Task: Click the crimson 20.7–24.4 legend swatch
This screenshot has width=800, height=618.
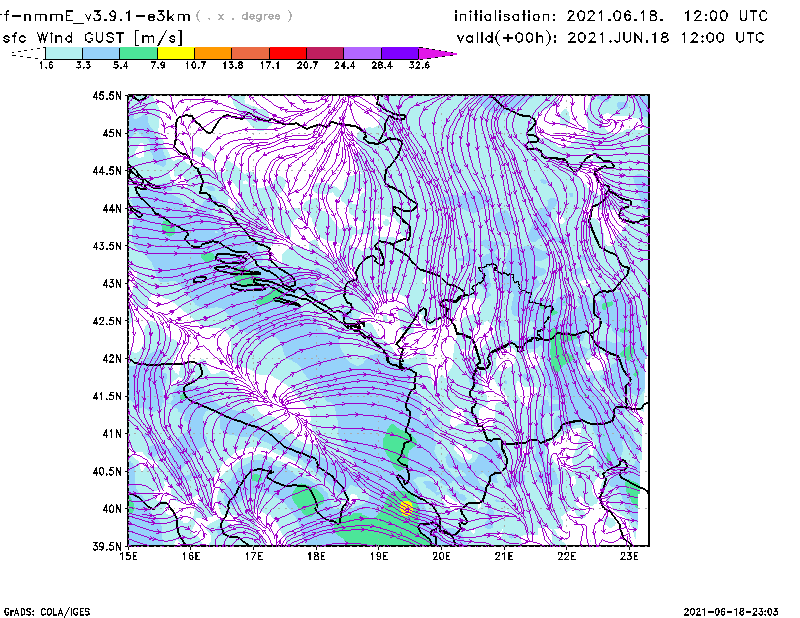Action: click(326, 53)
